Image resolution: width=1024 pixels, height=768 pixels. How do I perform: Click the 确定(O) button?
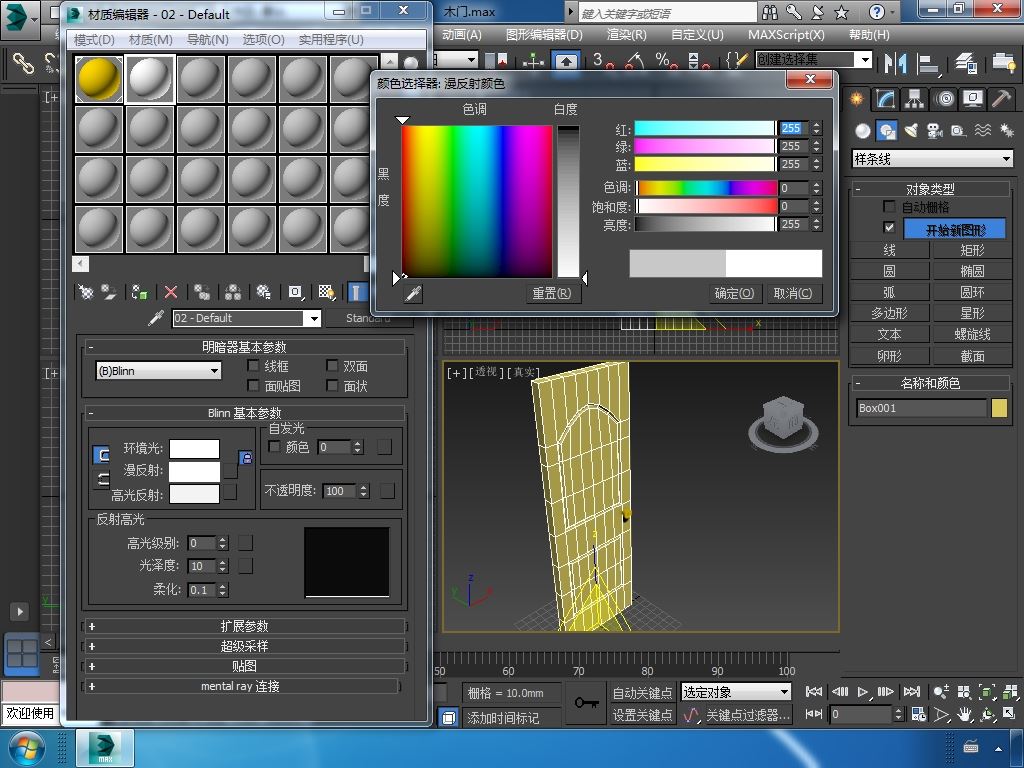(x=734, y=293)
